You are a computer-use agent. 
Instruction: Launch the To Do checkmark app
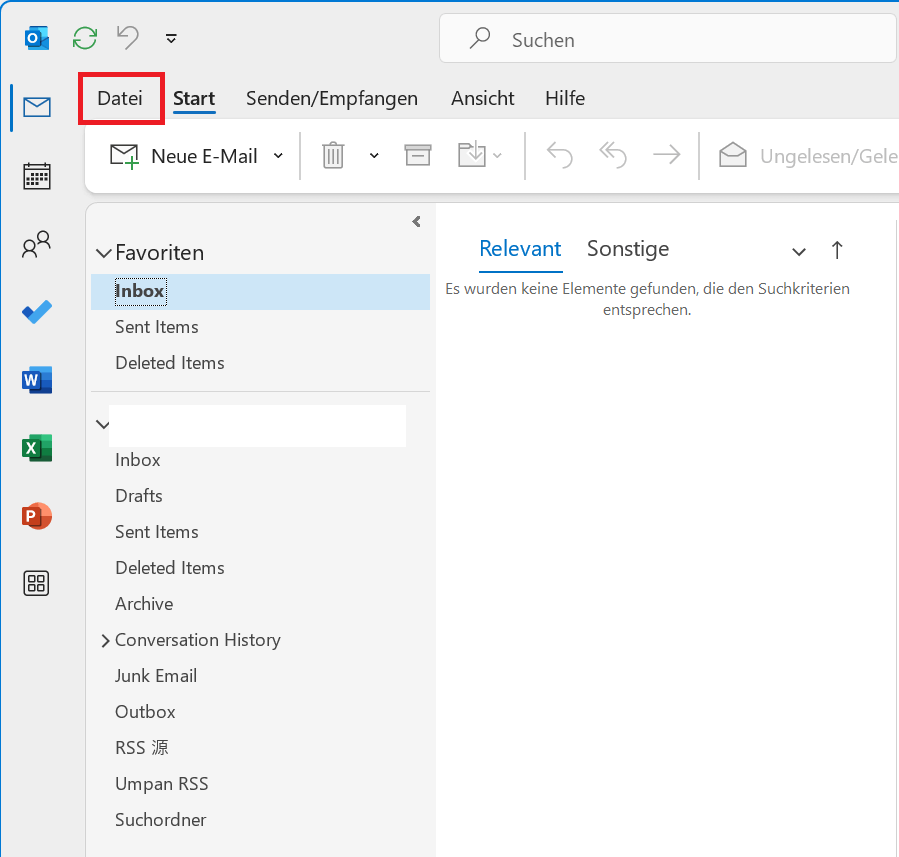[x=37, y=312]
